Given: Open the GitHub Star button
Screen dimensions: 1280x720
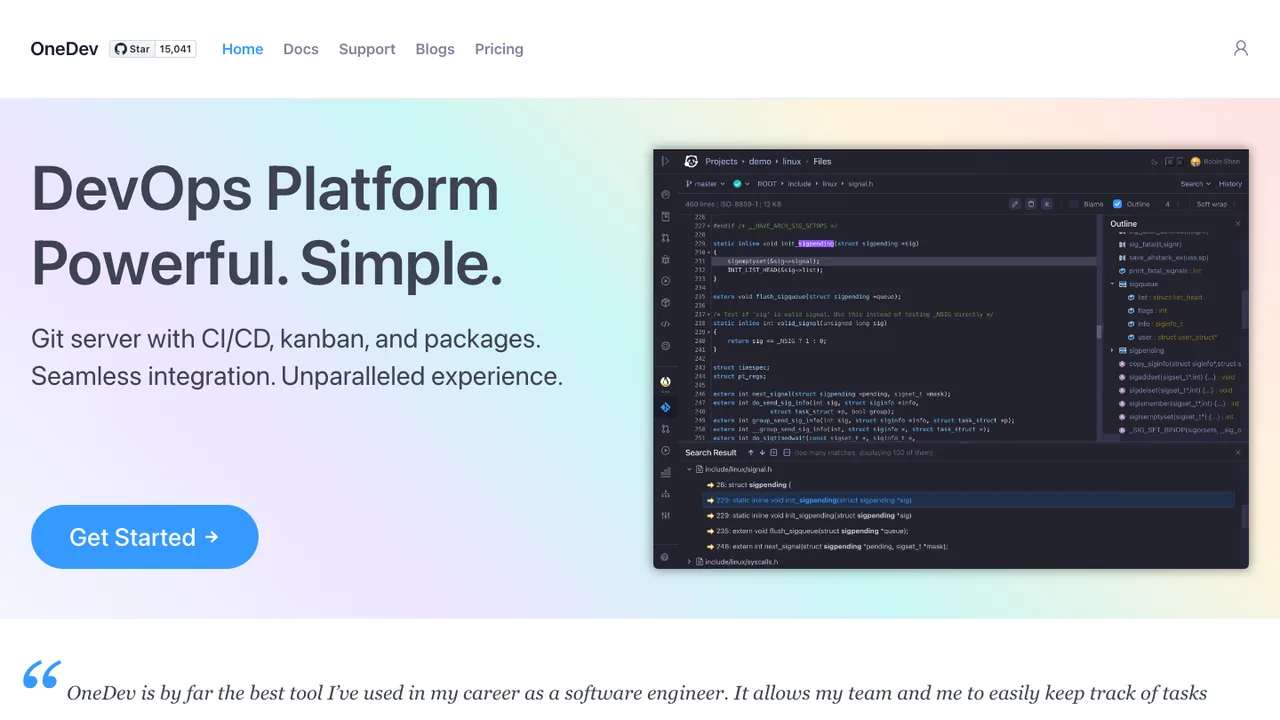Looking at the screenshot, I should 132,49.
